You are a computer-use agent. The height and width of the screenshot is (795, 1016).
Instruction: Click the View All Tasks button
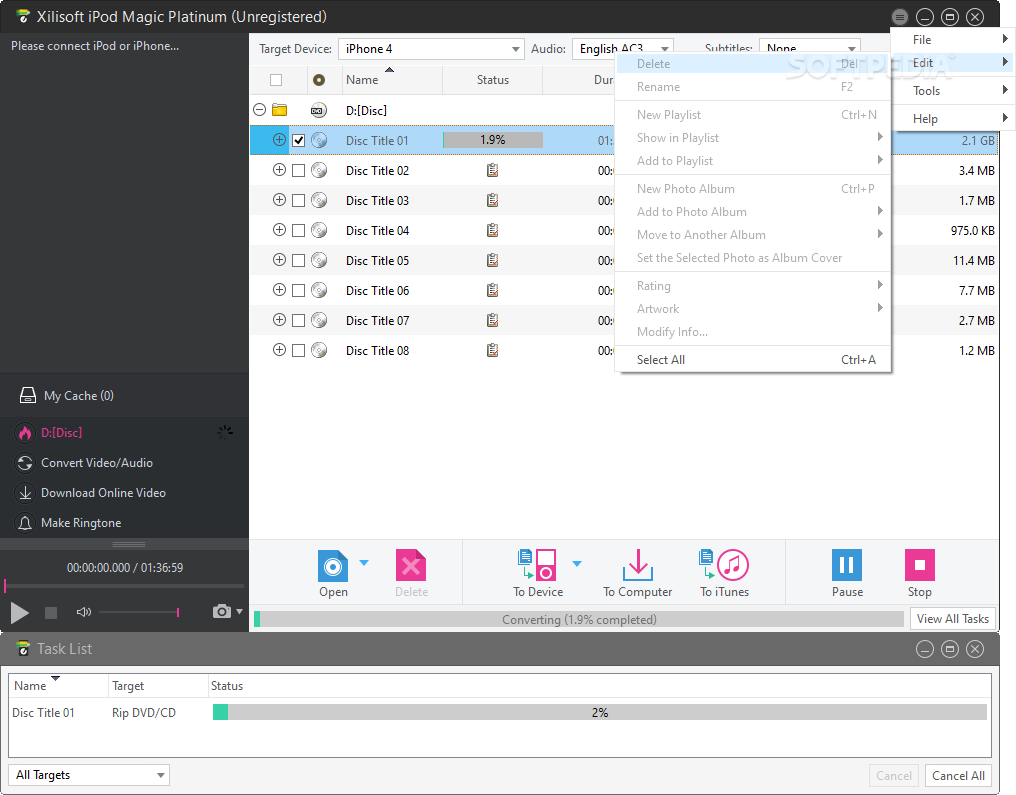(952, 619)
